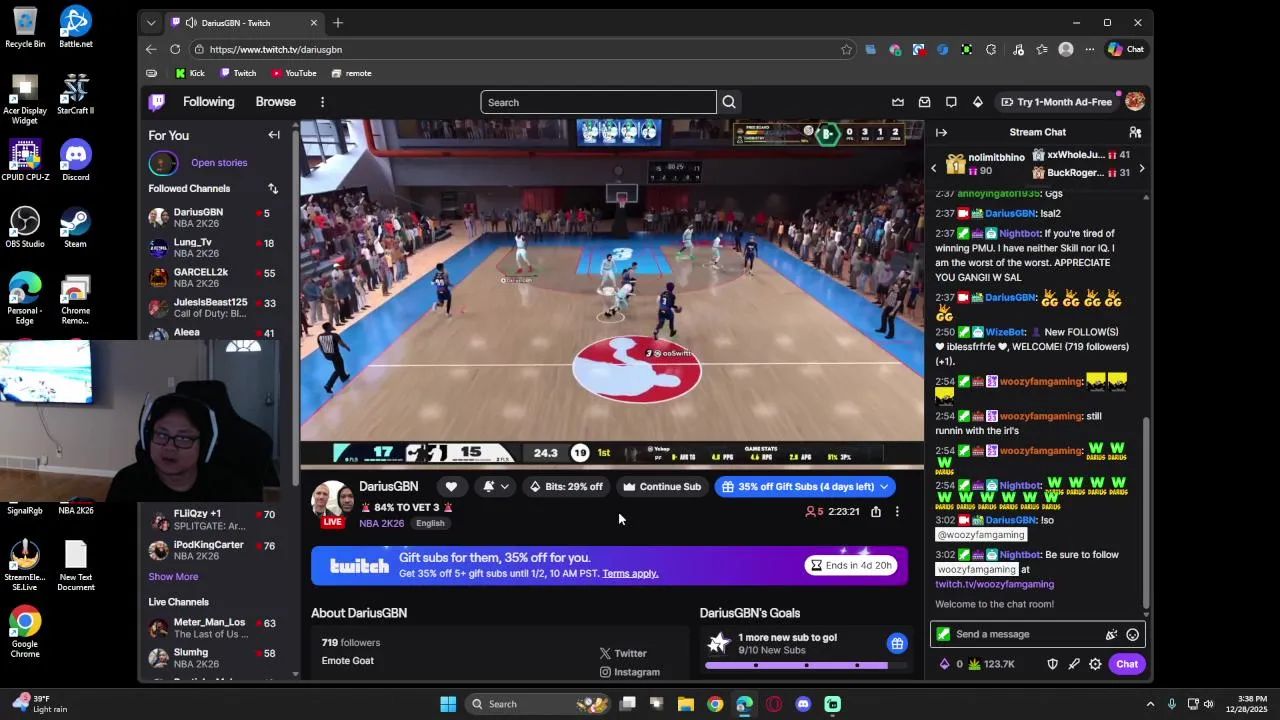The image size is (1280, 720).
Task: Click the Kick bookmark
Action: (x=190, y=73)
